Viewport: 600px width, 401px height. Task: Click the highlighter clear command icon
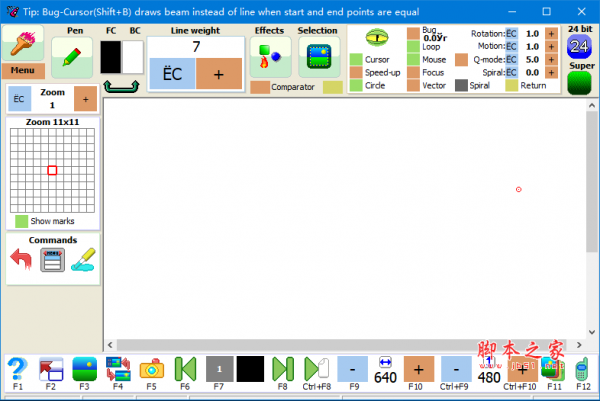click(x=83, y=260)
